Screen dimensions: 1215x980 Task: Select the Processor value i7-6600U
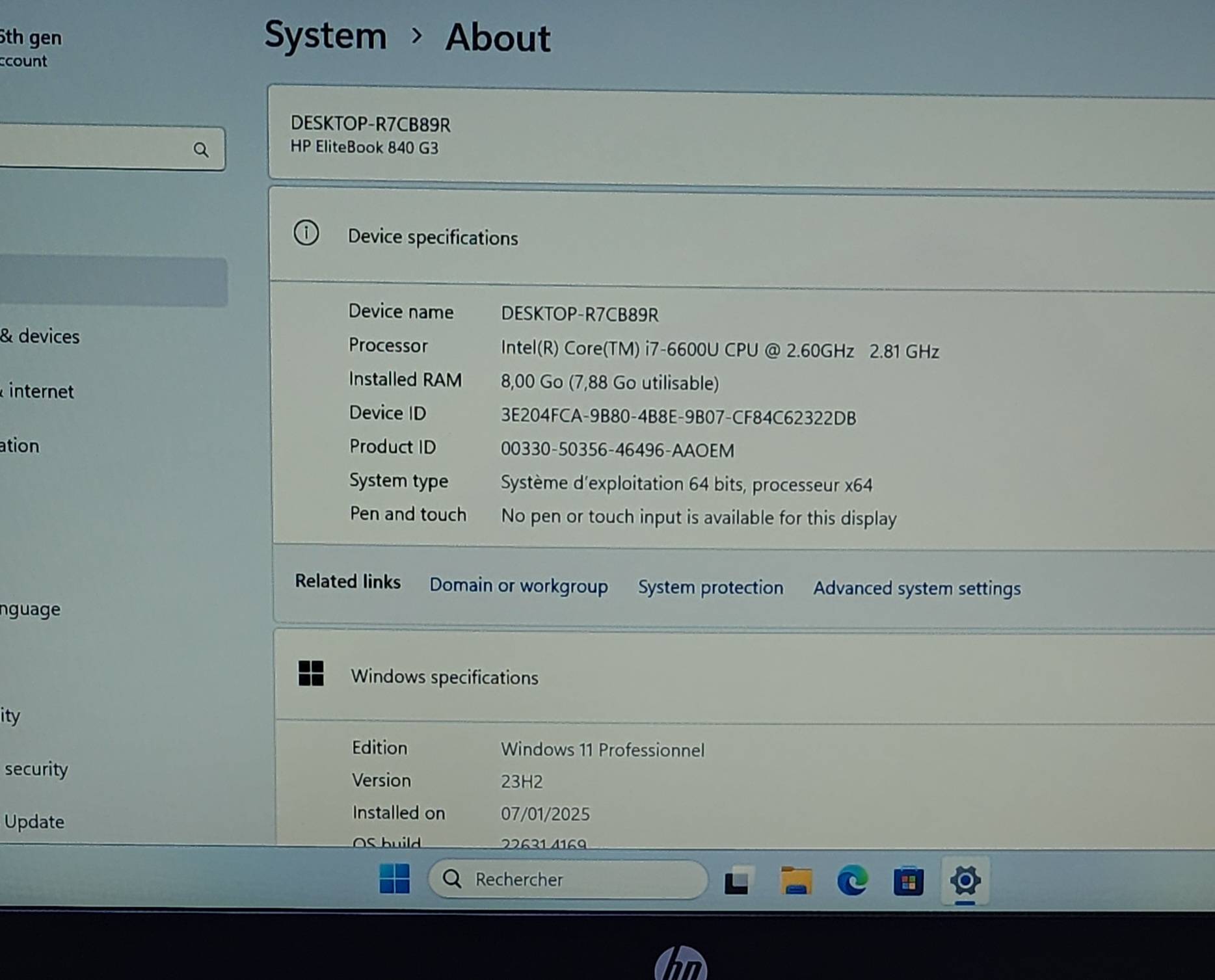(719, 351)
